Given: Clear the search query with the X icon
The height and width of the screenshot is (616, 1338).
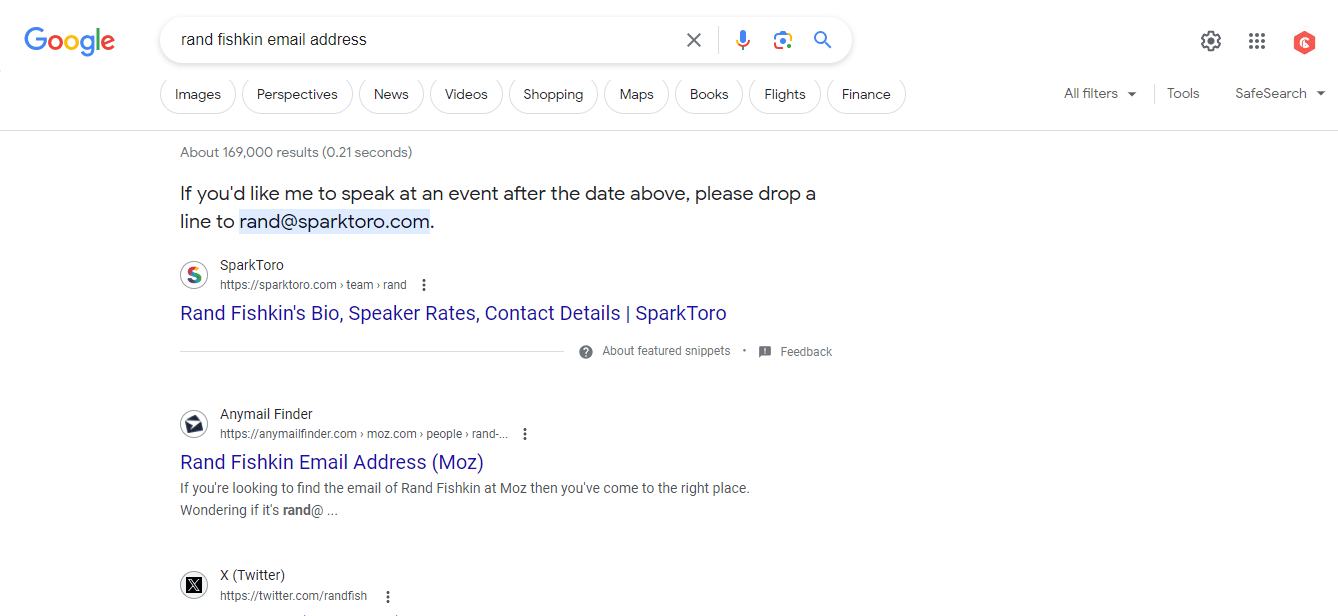Looking at the screenshot, I should click(x=694, y=40).
